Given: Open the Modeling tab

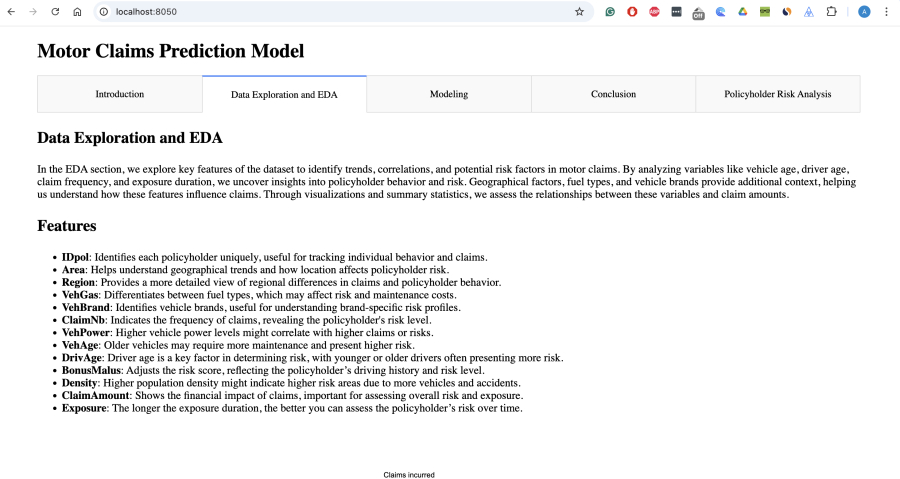Looking at the screenshot, I should pos(449,94).
